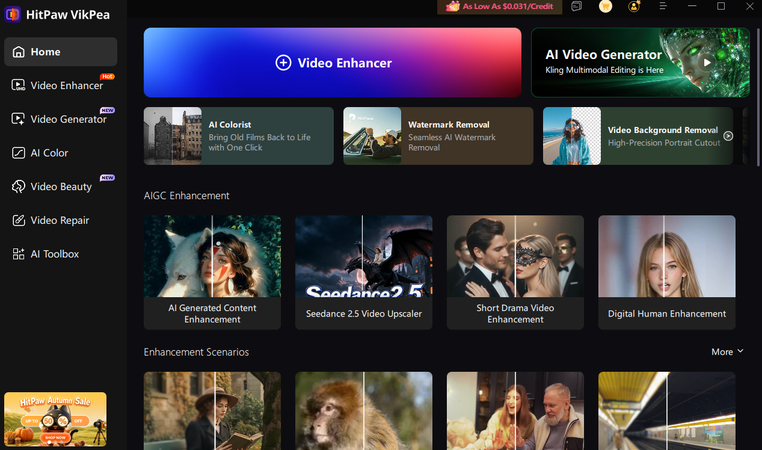The width and height of the screenshot is (762, 450).
Task: Click the vertical scrollbar on the right
Action: [758, 97]
